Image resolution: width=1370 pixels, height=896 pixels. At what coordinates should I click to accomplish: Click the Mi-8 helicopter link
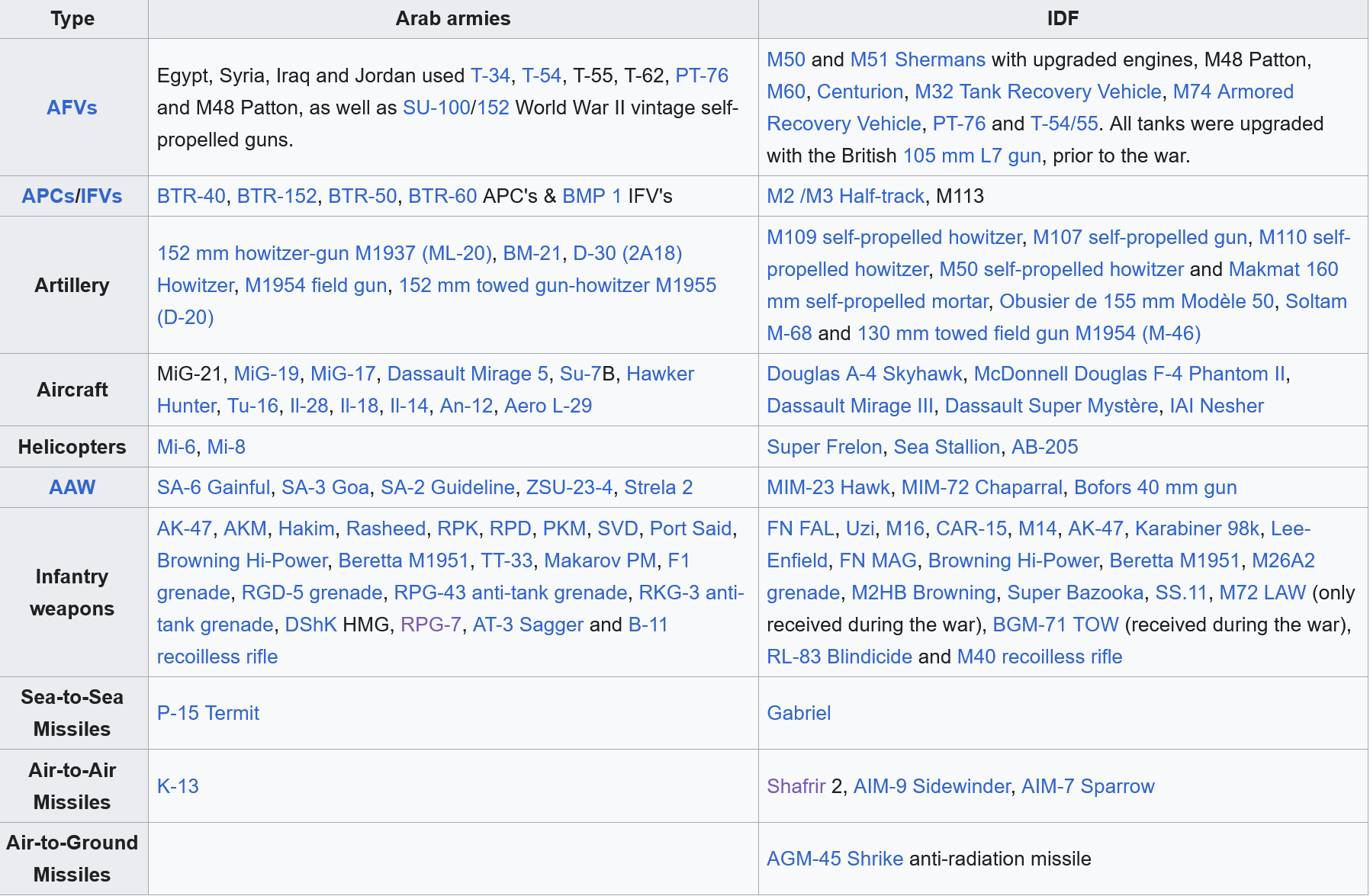[226, 447]
